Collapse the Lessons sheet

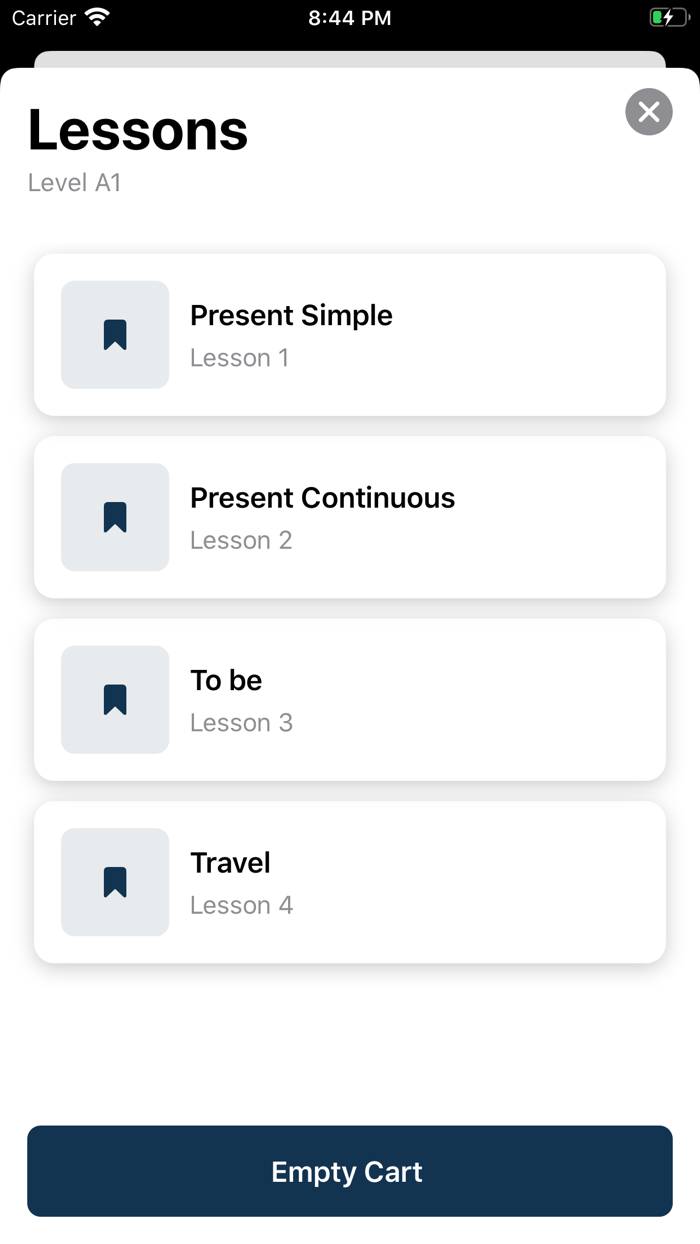tap(648, 112)
